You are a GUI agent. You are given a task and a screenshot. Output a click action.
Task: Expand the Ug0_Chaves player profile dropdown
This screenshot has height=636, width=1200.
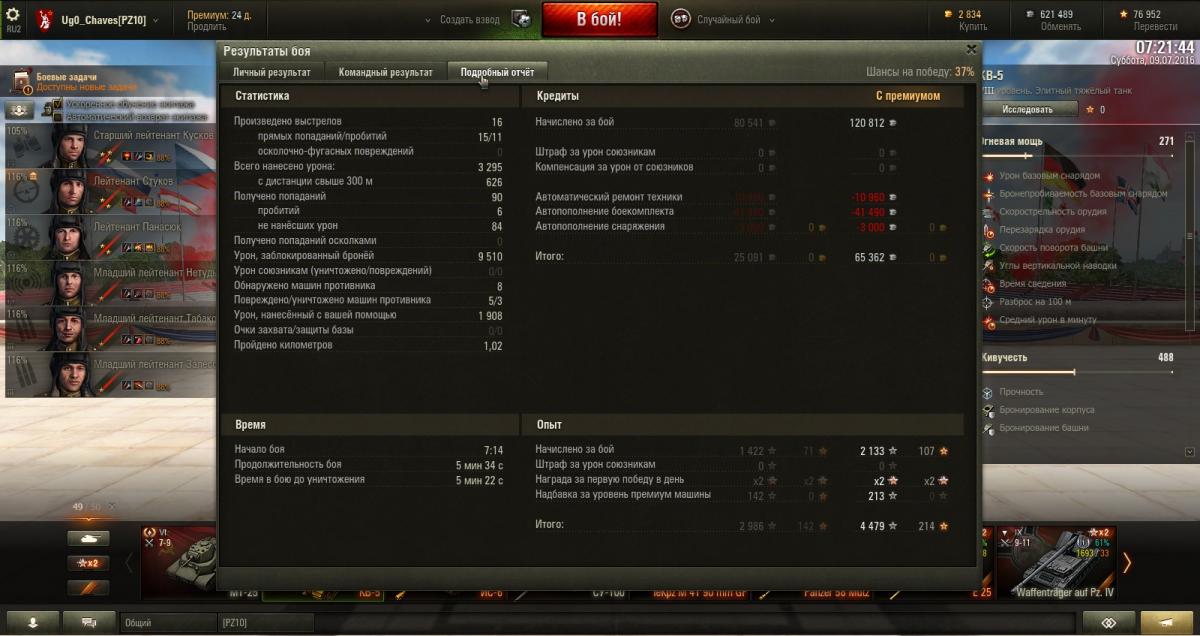click(97, 20)
